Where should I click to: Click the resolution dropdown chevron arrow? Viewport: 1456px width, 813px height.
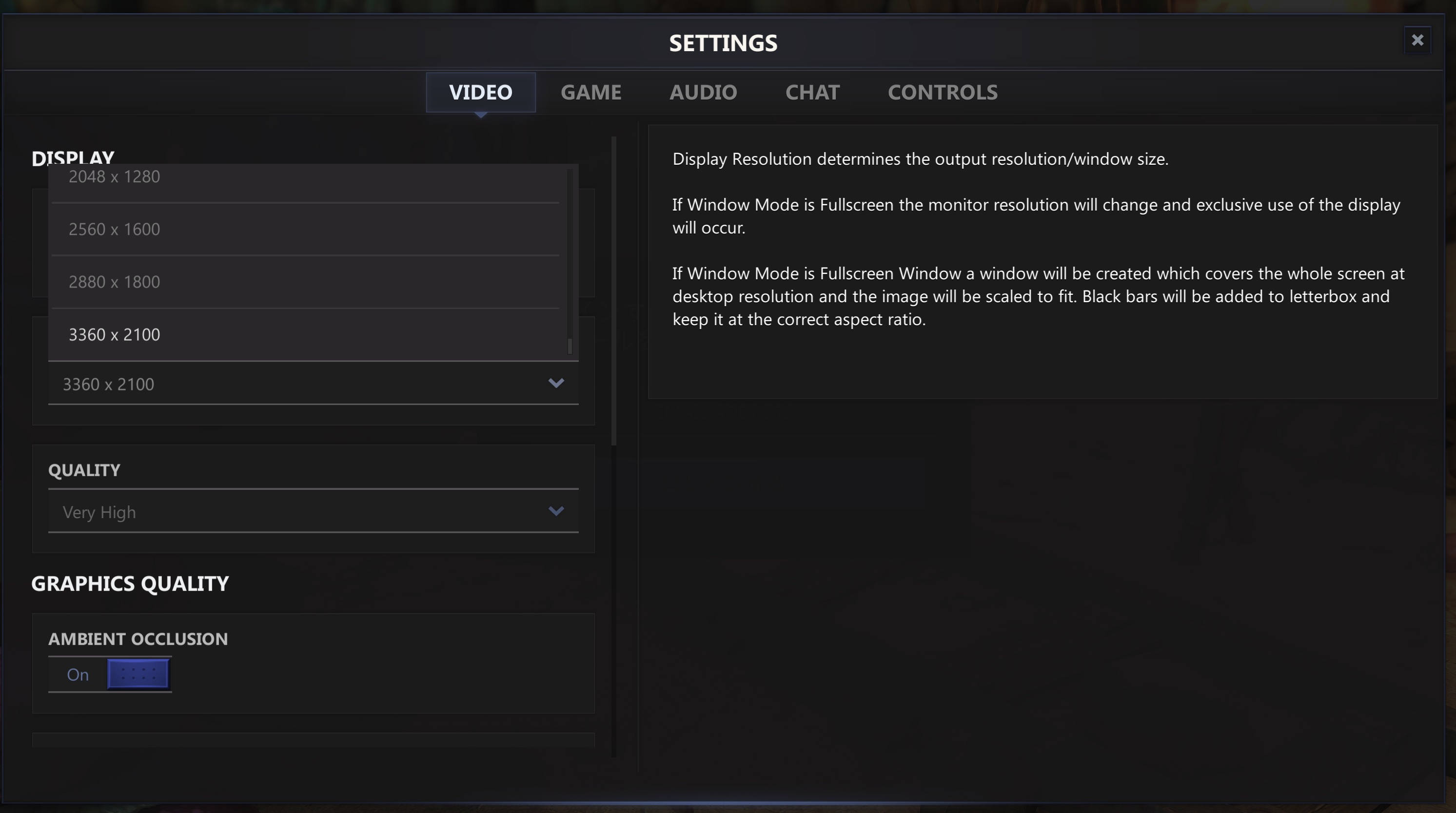(556, 383)
